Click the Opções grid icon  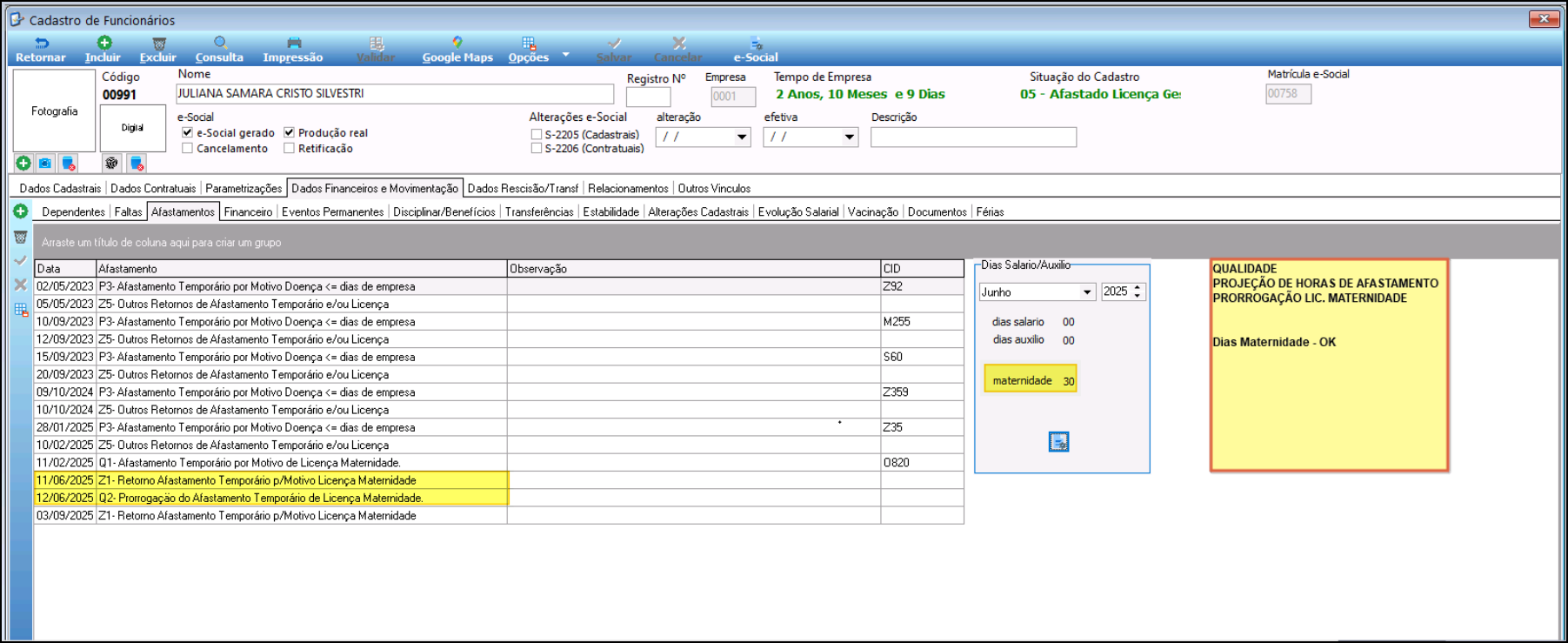point(529,43)
